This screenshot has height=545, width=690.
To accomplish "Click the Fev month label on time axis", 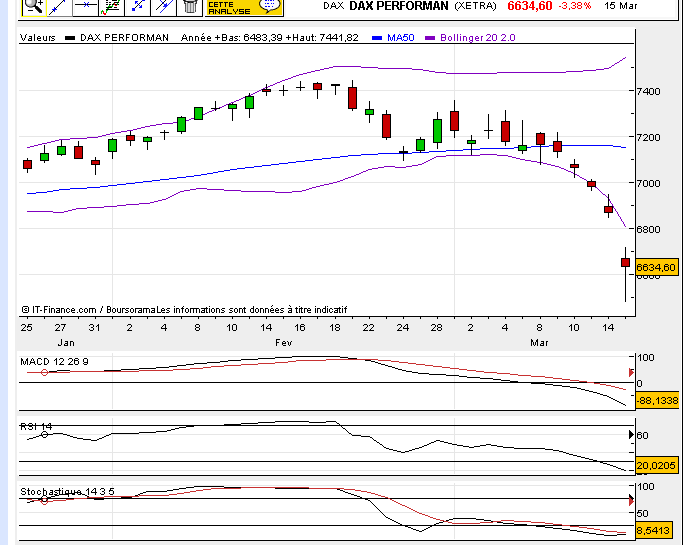I will (283, 343).
